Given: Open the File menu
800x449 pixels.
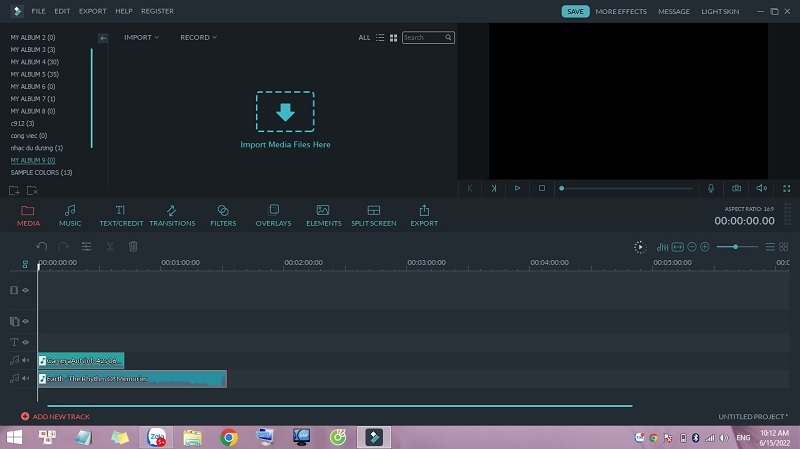Looking at the screenshot, I should [38, 11].
